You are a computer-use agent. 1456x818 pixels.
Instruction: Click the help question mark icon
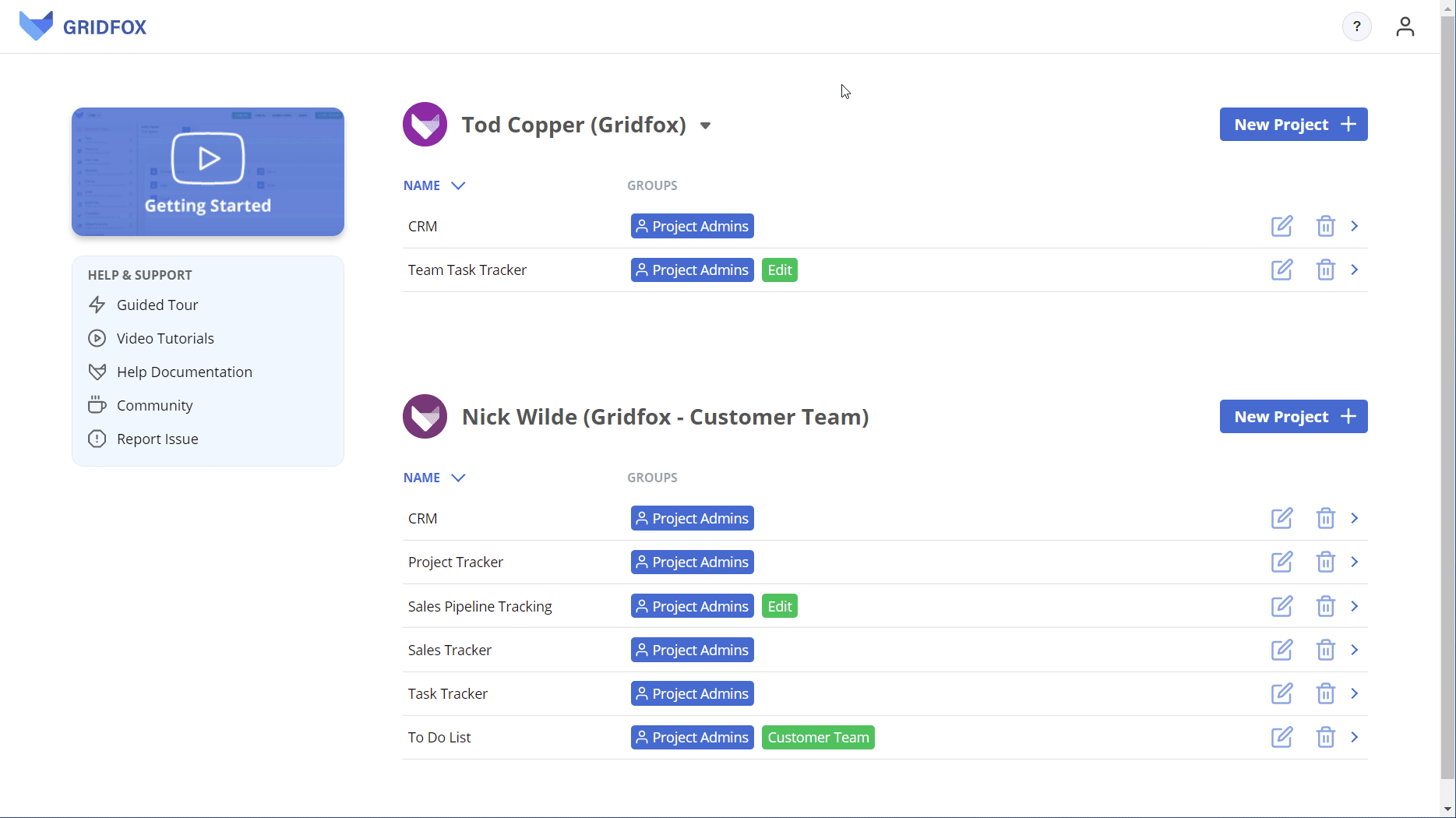(1356, 26)
